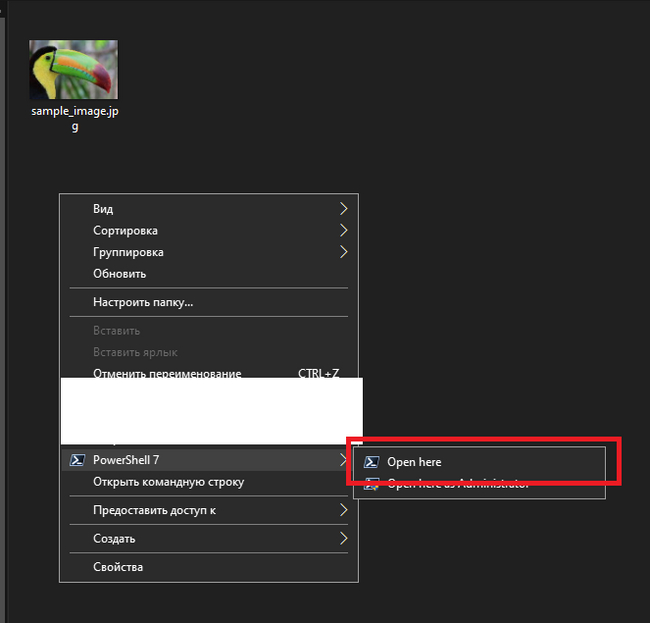Image resolution: width=650 pixels, height=623 pixels.
Task: Expand the PowerShell 7 submenu arrow
Action: pos(342,460)
